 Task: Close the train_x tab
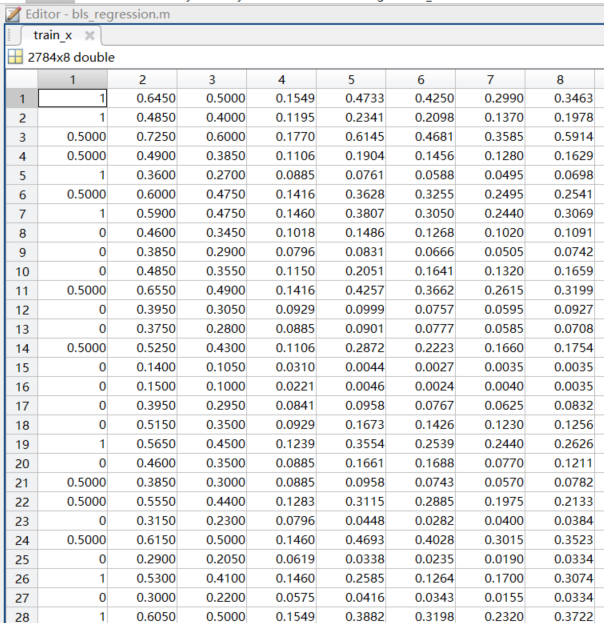tap(90, 35)
